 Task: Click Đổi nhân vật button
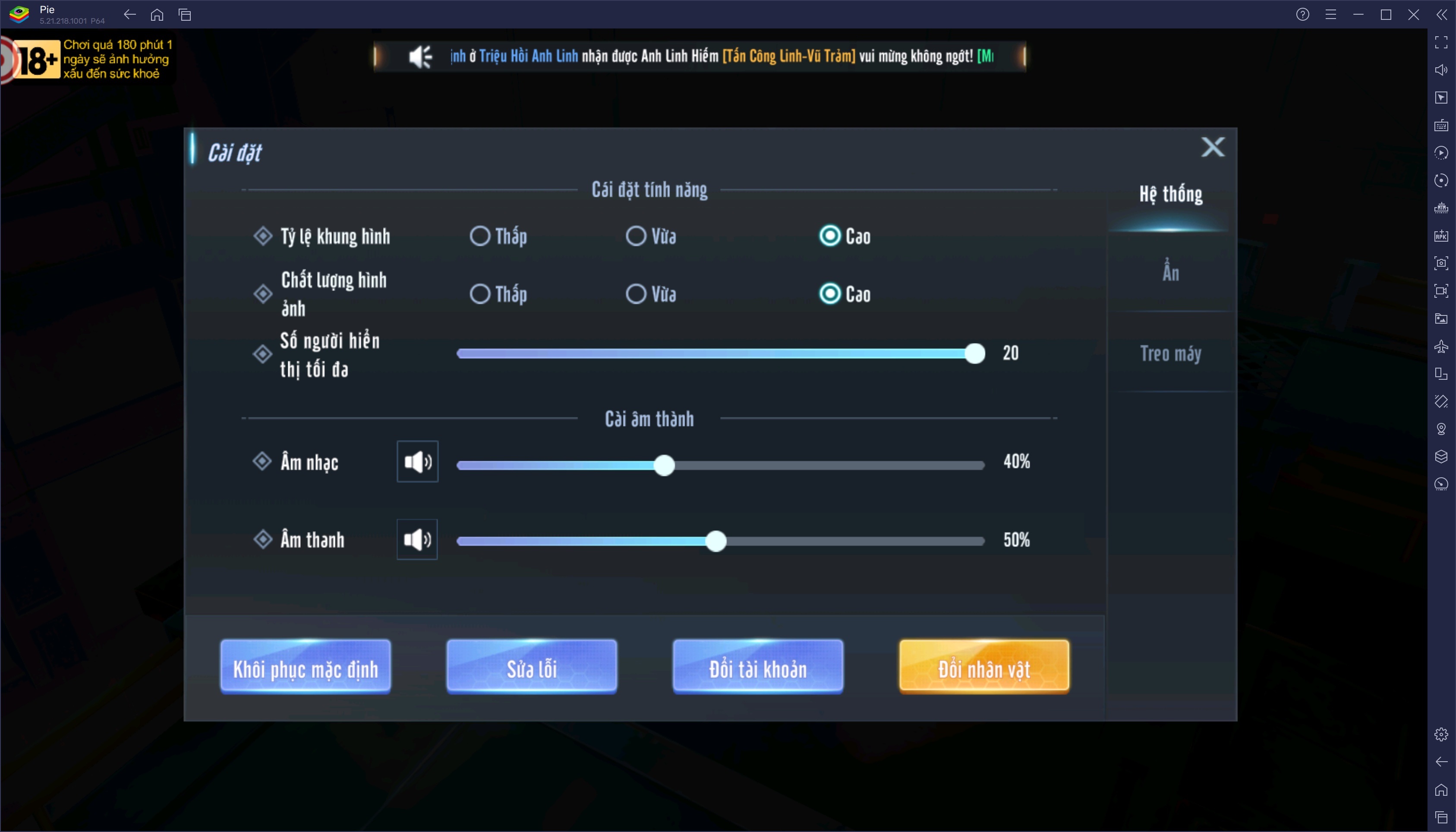coord(984,668)
